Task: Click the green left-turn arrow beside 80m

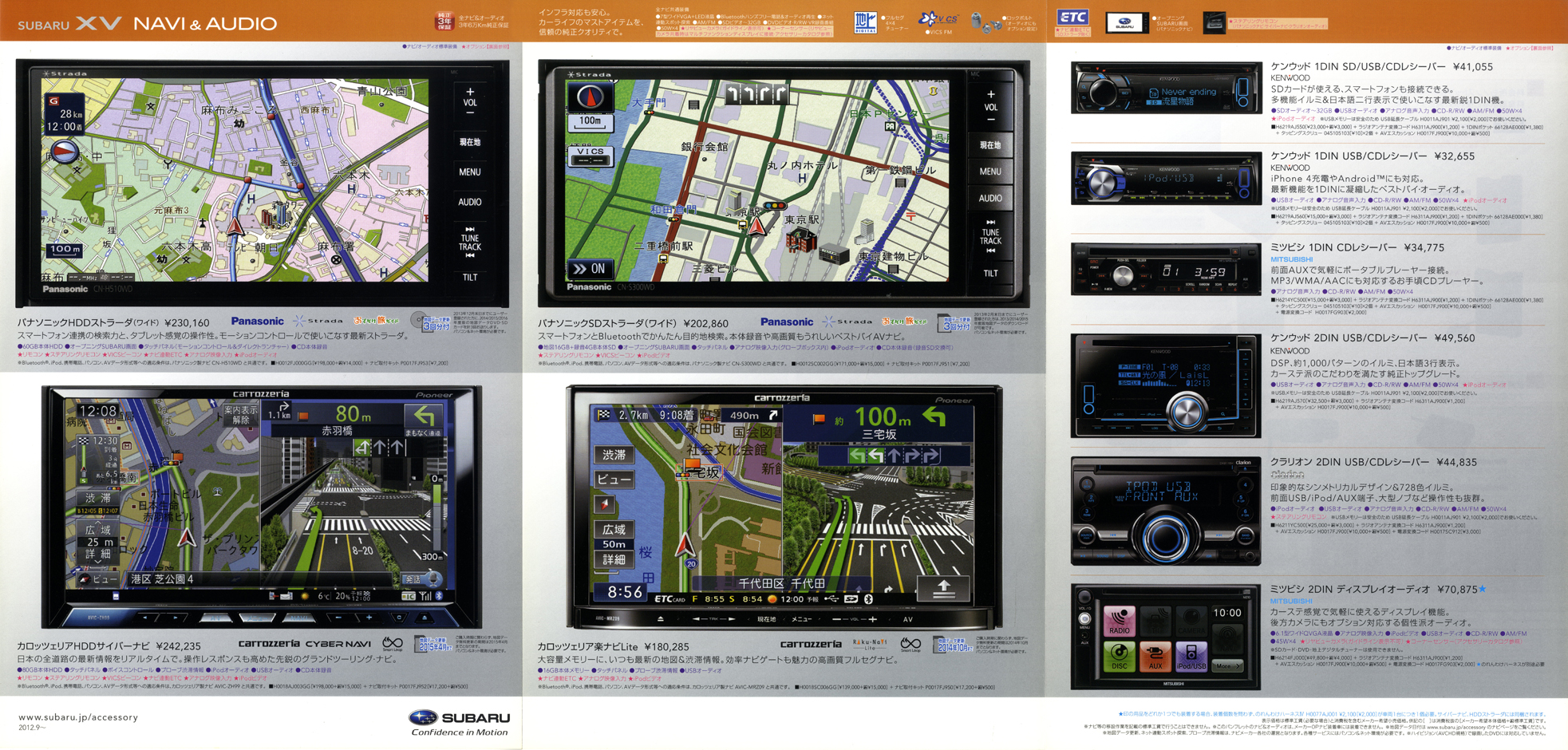Action: (x=424, y=416)
